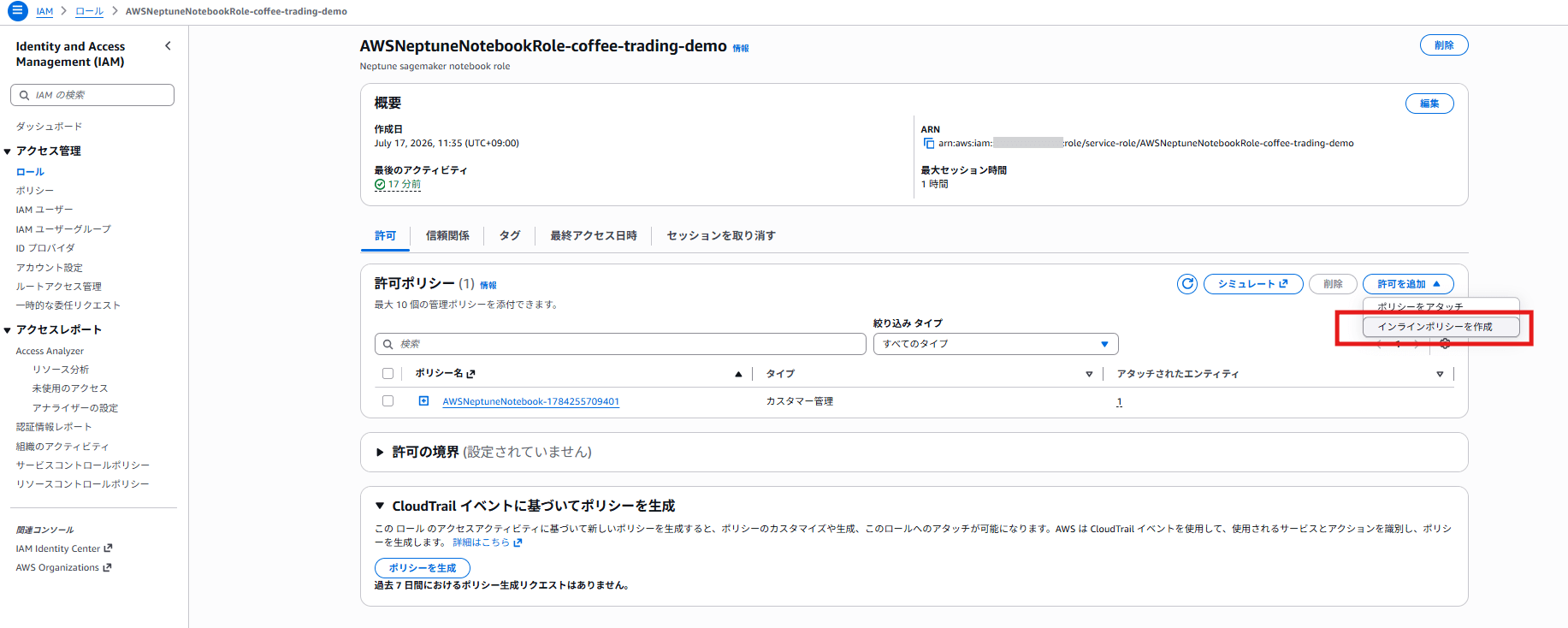The image size is (1568, 628).
Task: Open 未使用のアクセス in the sidebar
Action: (70, 388)
